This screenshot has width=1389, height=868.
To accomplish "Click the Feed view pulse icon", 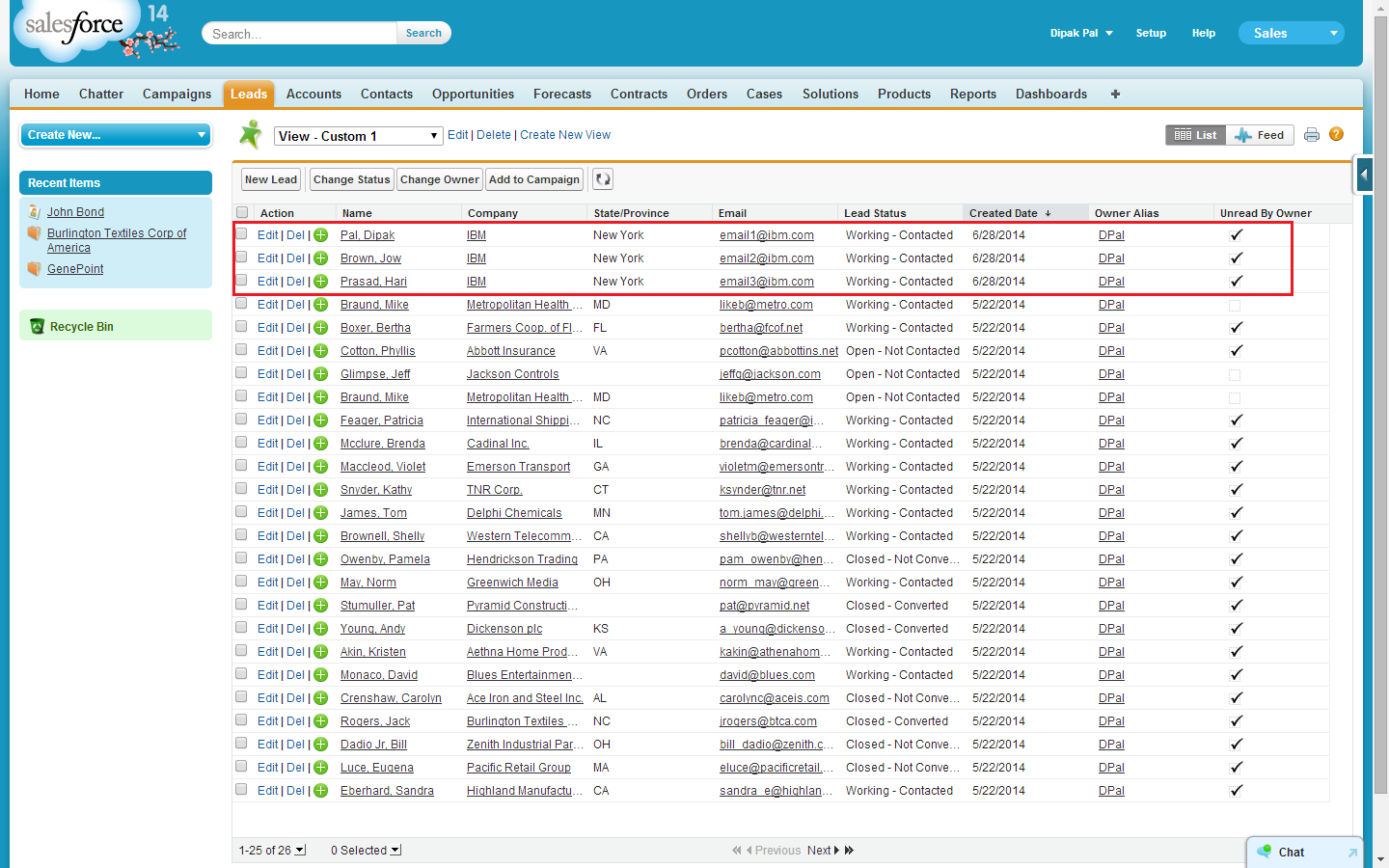I will click(1243, 135).
